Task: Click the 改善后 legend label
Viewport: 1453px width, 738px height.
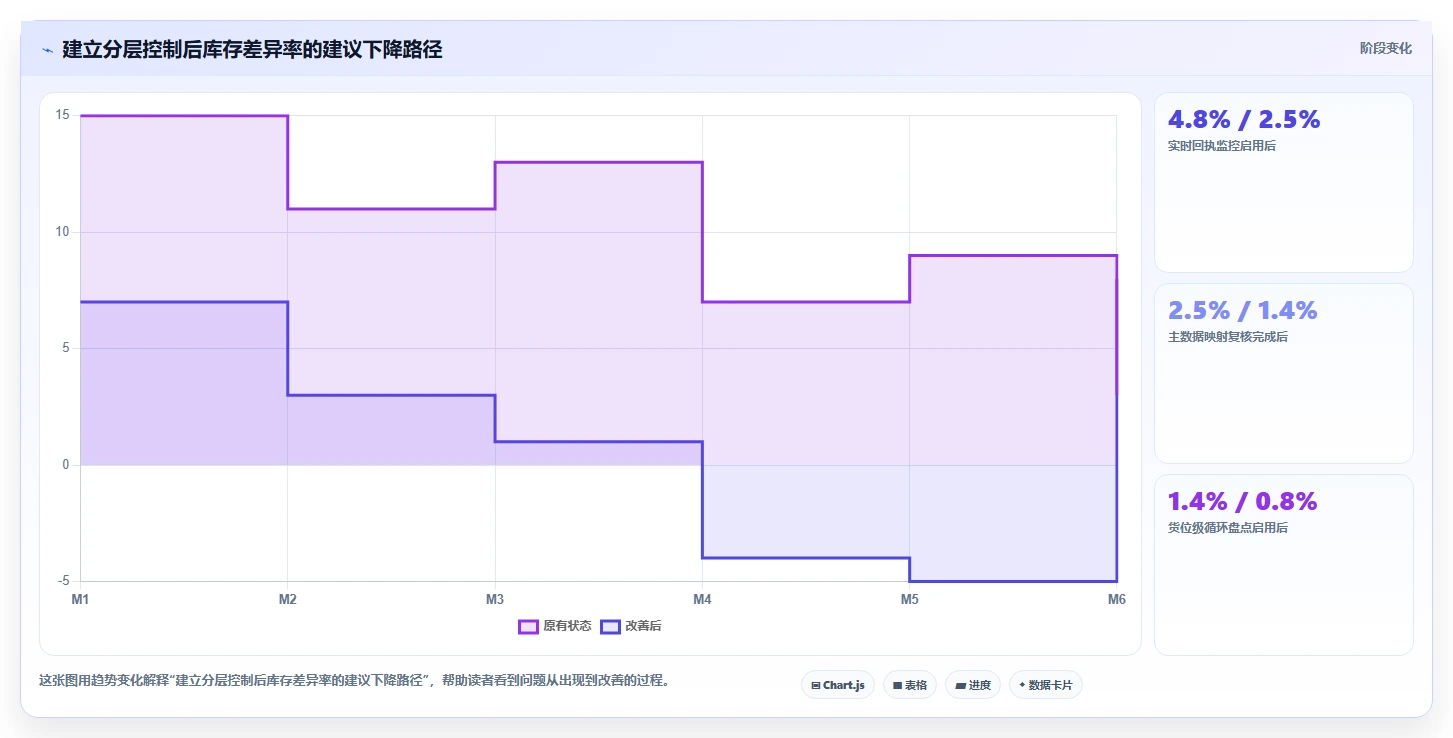Action: point(643,627)
